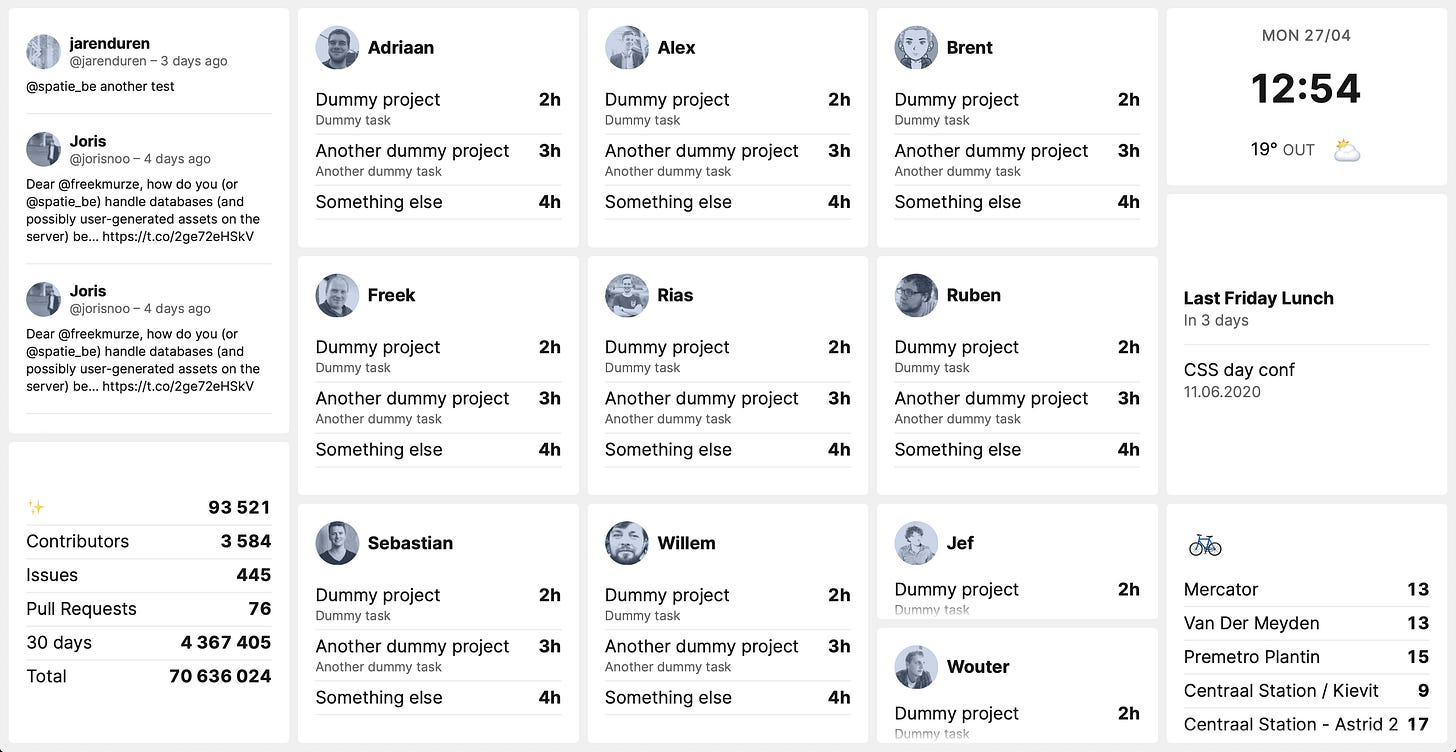The height and width of the screenshot is (752, 1456).
Task: Click Freek's profile avatar
Action: [337, 296]
